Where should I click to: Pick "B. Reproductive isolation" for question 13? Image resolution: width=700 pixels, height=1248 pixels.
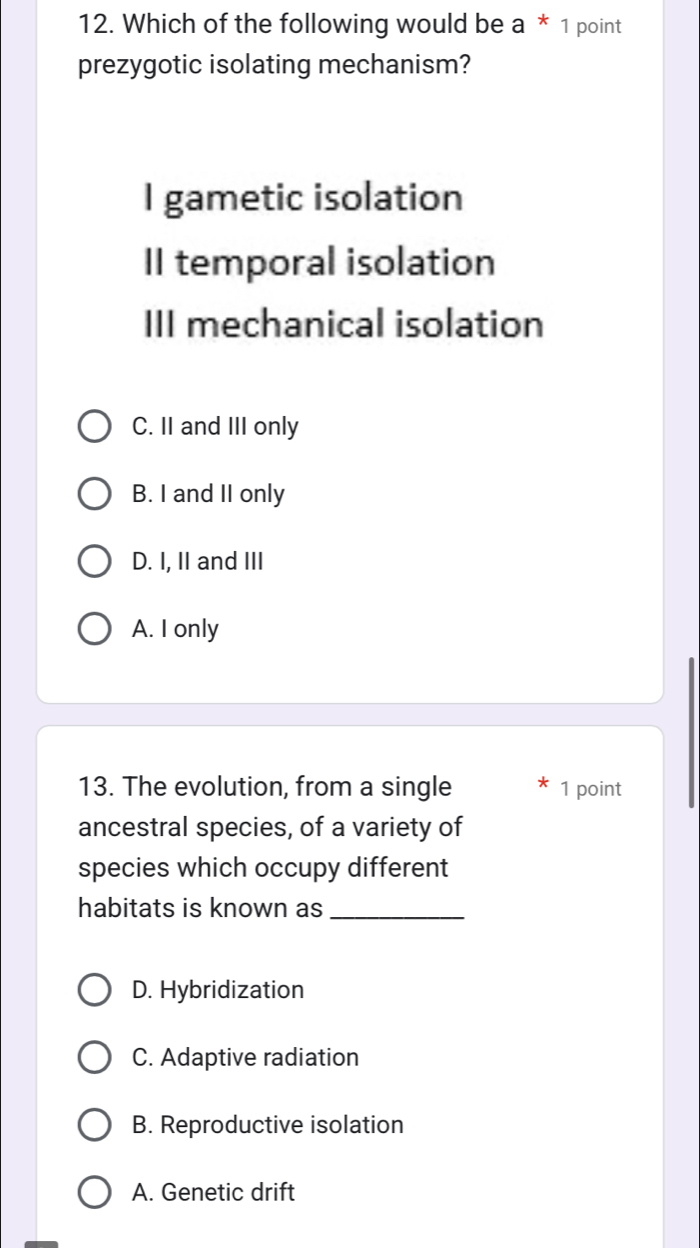point(95,1125)
